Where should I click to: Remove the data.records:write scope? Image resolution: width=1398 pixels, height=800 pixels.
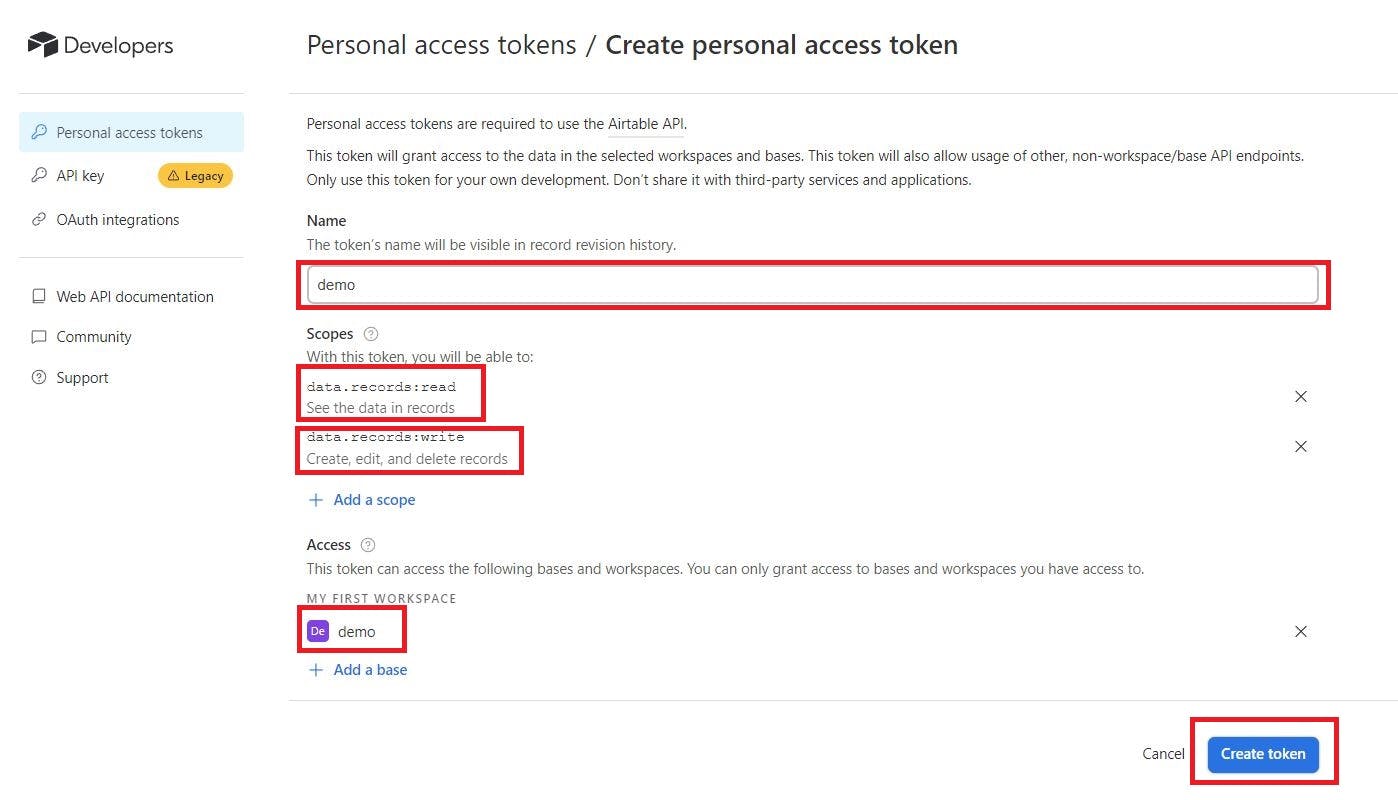pyautogui.click(x=1301, y=447)
